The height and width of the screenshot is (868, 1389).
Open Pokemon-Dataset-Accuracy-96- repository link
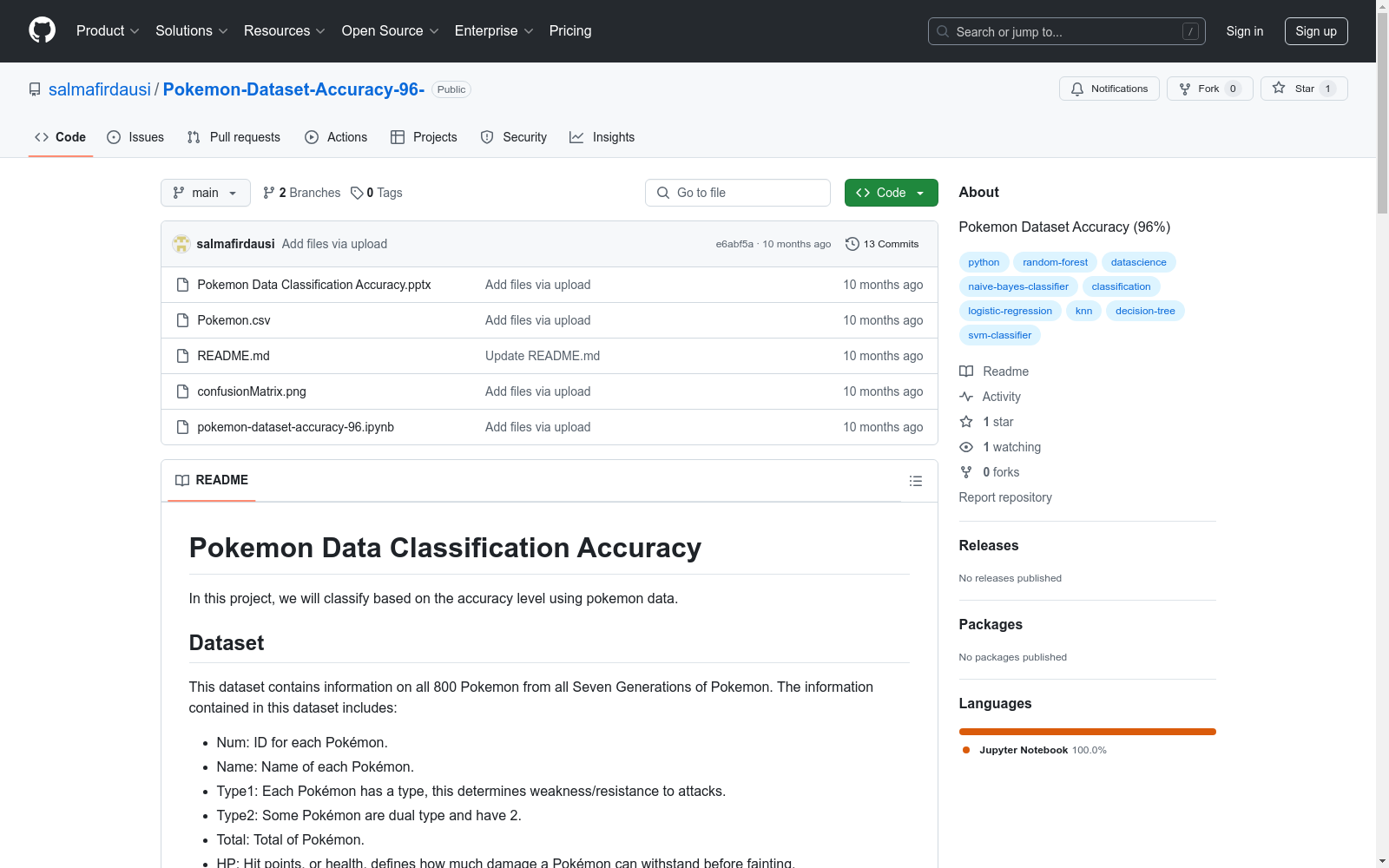tap(293, 89)
